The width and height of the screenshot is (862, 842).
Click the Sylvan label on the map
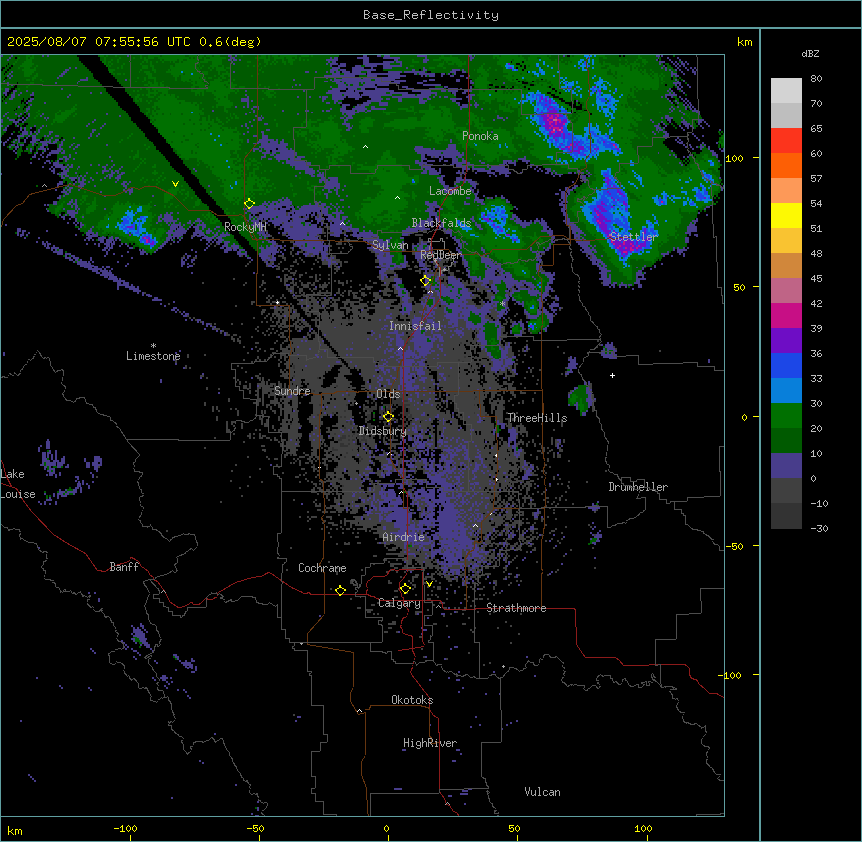click(390, 245)
